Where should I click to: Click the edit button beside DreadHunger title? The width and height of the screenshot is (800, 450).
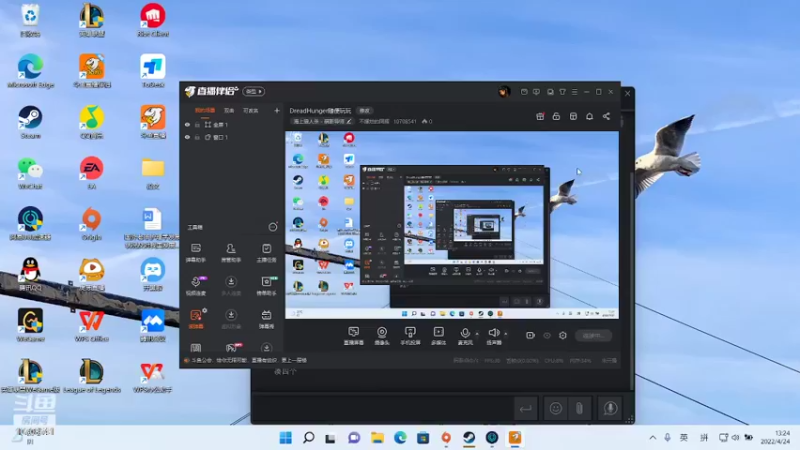pyautogui.click(x=364, y=111)
